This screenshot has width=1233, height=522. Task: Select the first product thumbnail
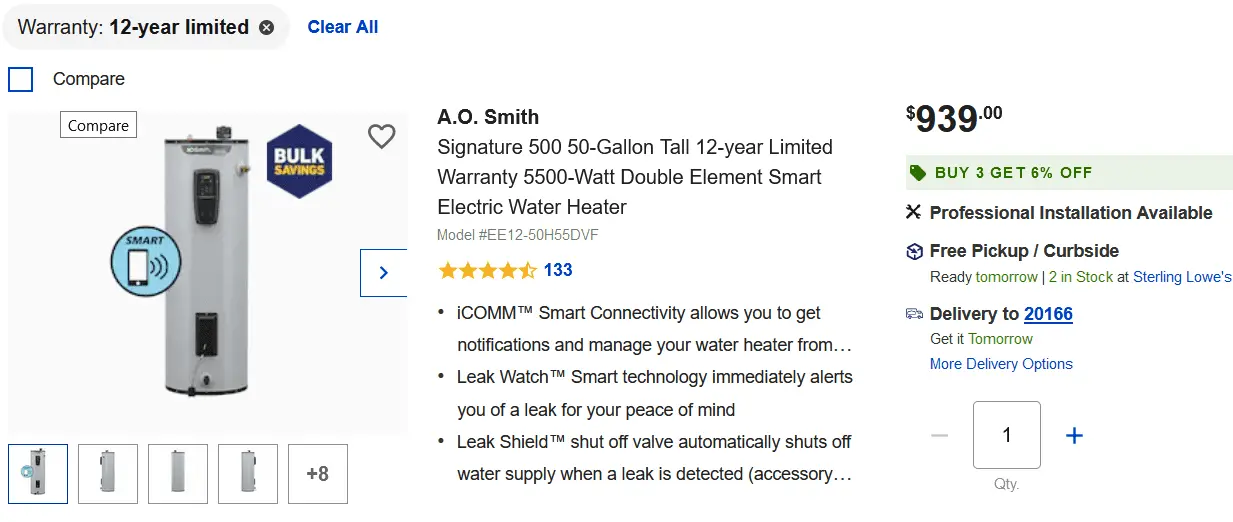click(38, 474)
